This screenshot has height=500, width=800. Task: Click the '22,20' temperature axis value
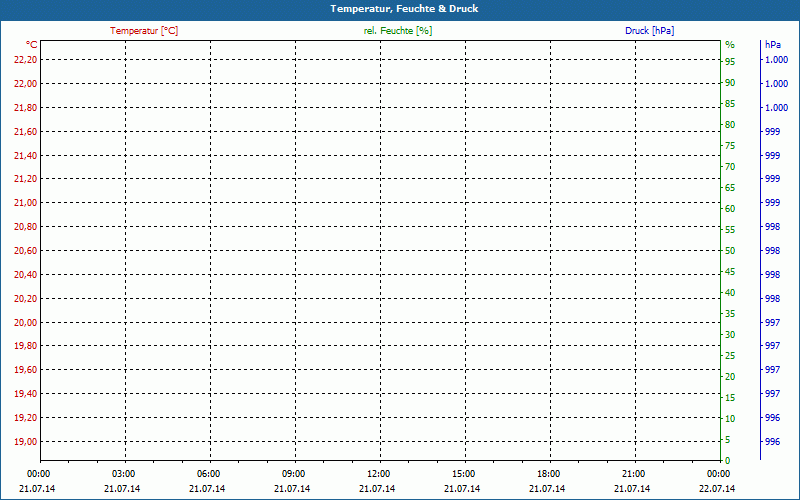(26, 60)
